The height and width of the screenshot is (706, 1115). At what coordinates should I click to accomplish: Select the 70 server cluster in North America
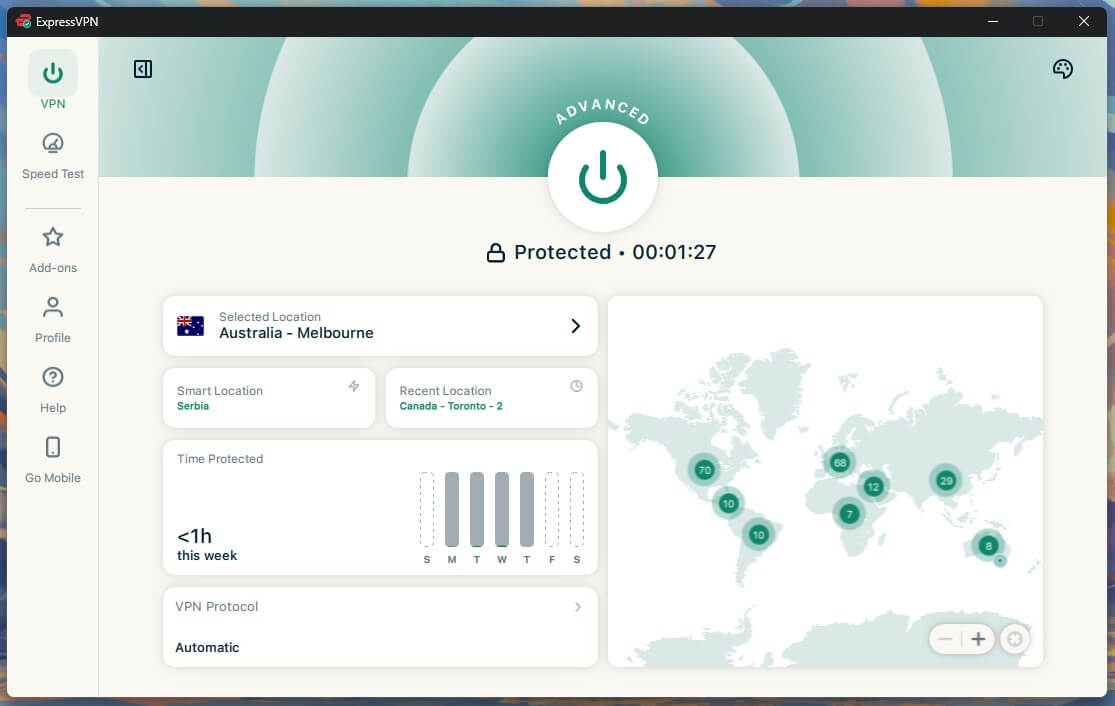tap(704, 470)
